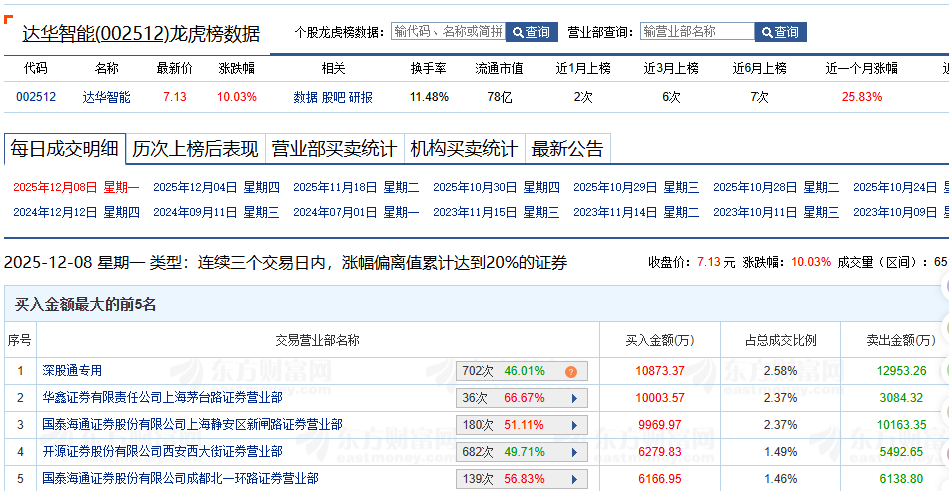
Task: Switch to 历次上榜后表现 tab
Action: [x=195, y=149]
